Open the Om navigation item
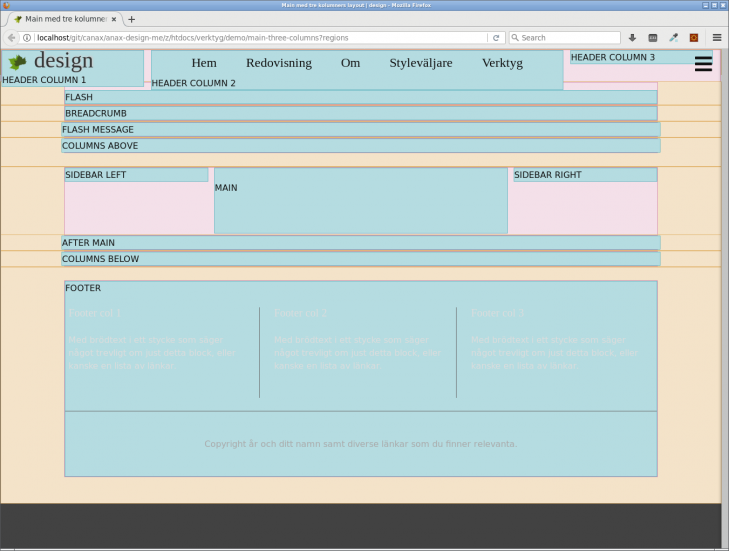Viewport: 729px width, 551px height. pos(351,63)
